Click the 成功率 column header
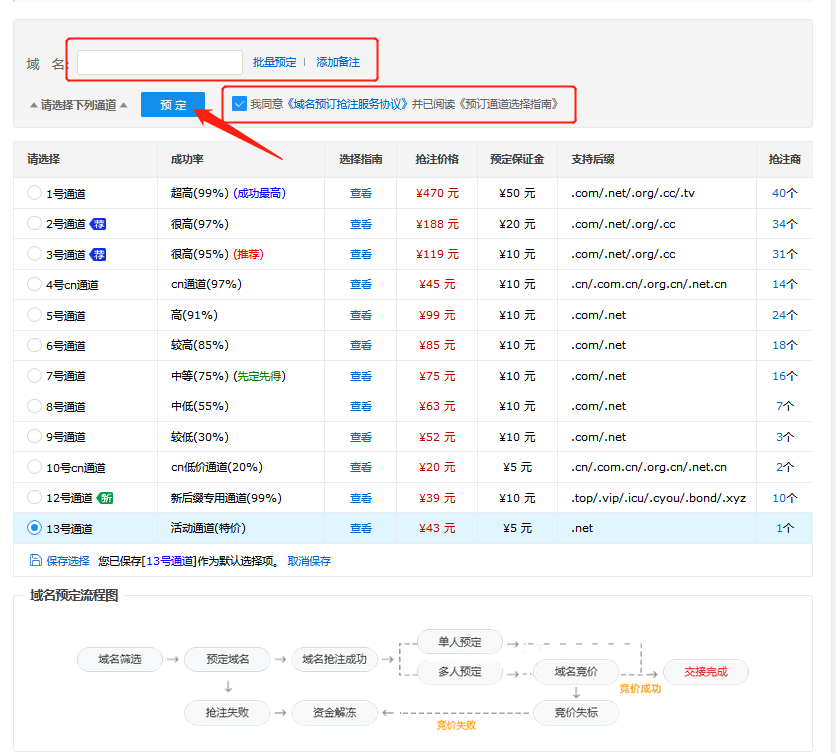Screen dimensions: 836x753 pos(187,159)
